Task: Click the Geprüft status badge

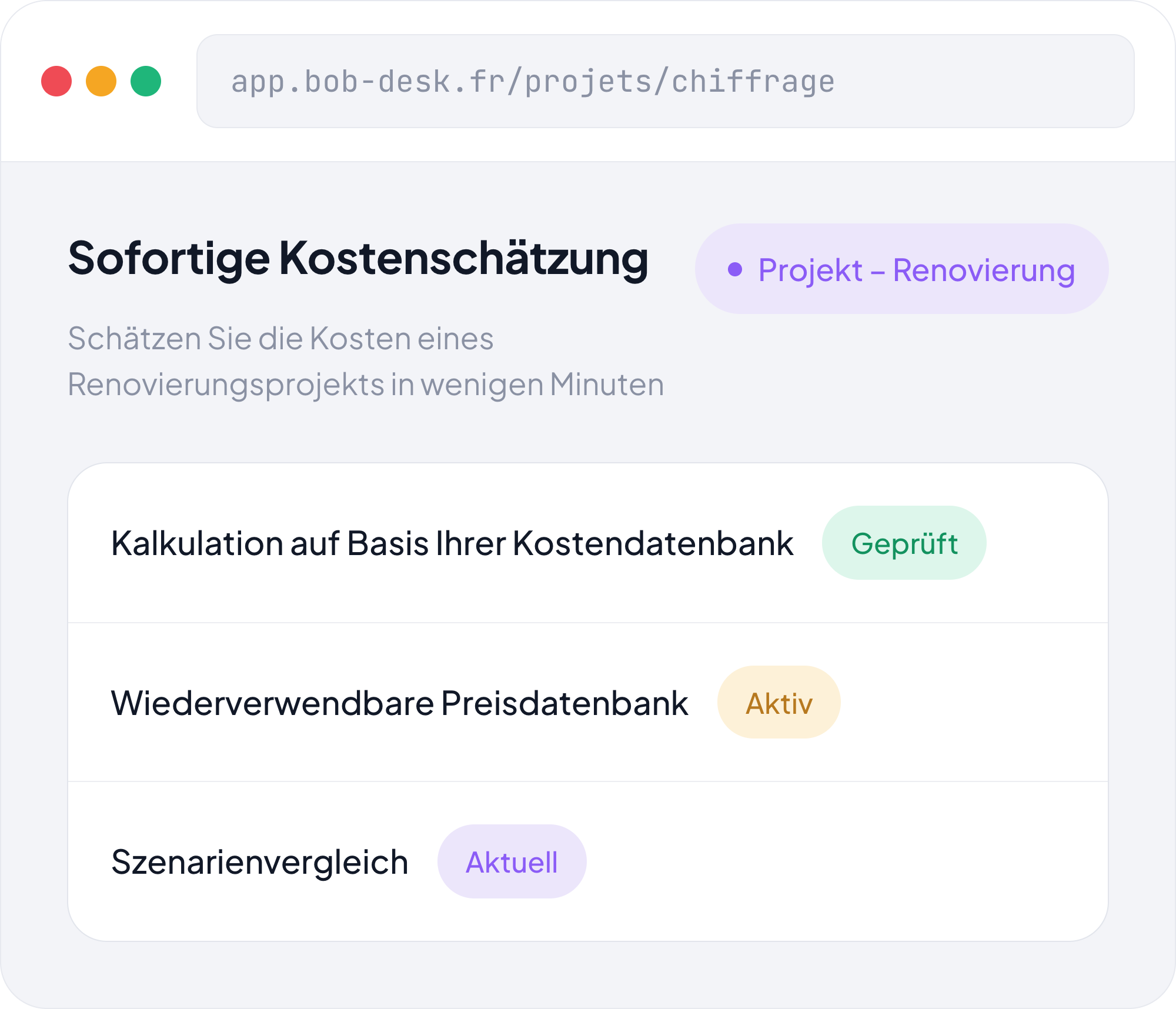Action: 904,543
